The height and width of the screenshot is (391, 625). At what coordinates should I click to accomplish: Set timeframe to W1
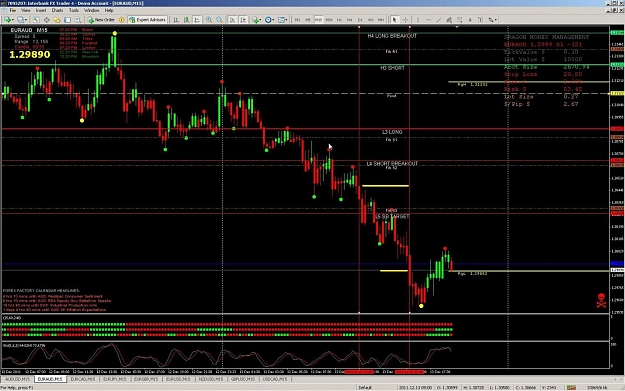click(371, 20)
